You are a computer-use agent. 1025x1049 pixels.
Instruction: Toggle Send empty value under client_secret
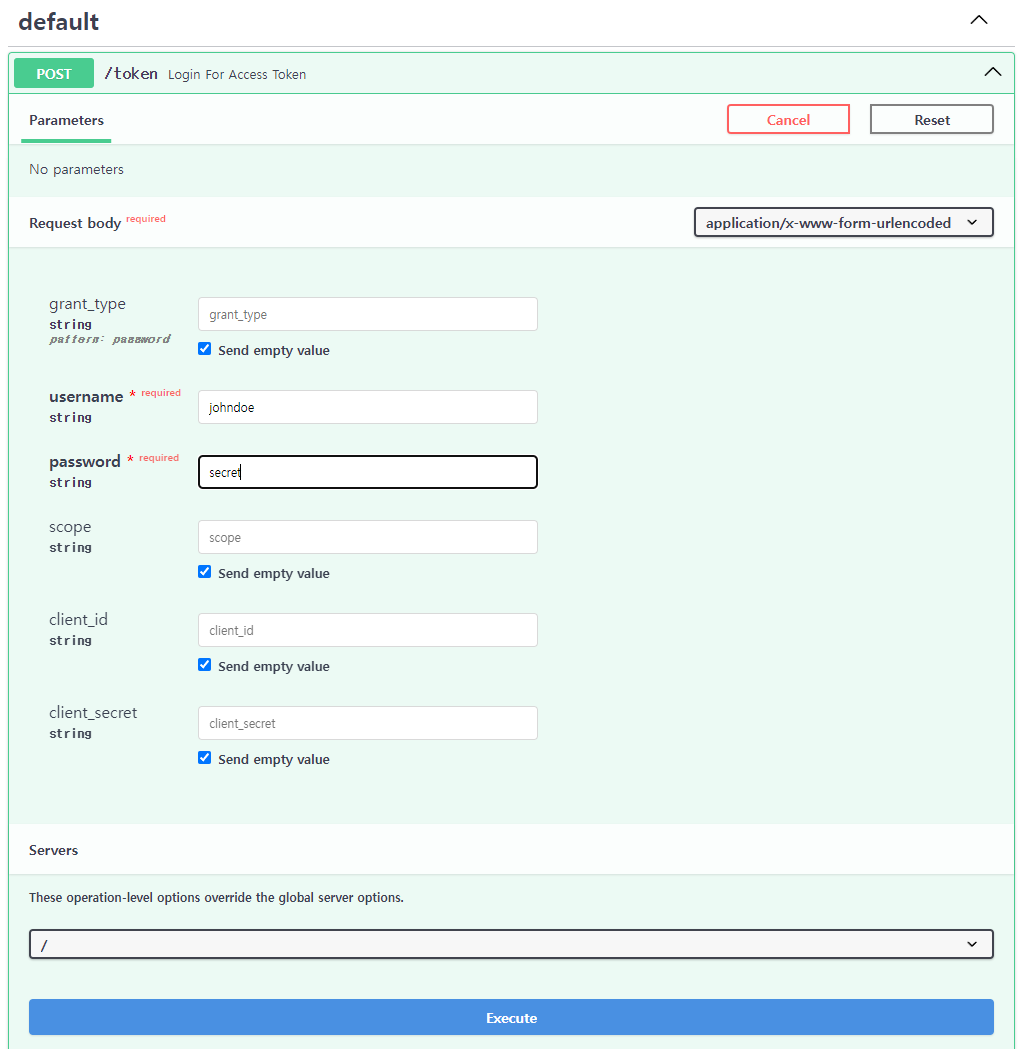tap(205, 758)
